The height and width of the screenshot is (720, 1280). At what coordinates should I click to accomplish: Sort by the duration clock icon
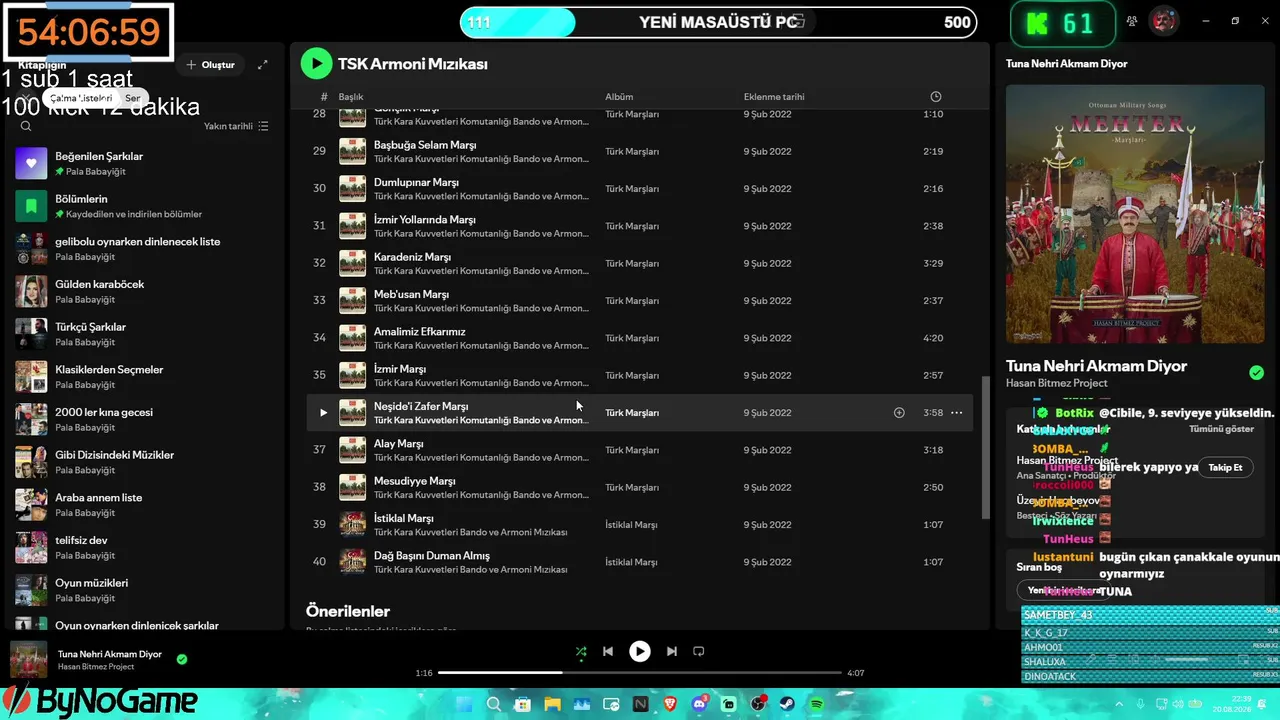[936, 97]
